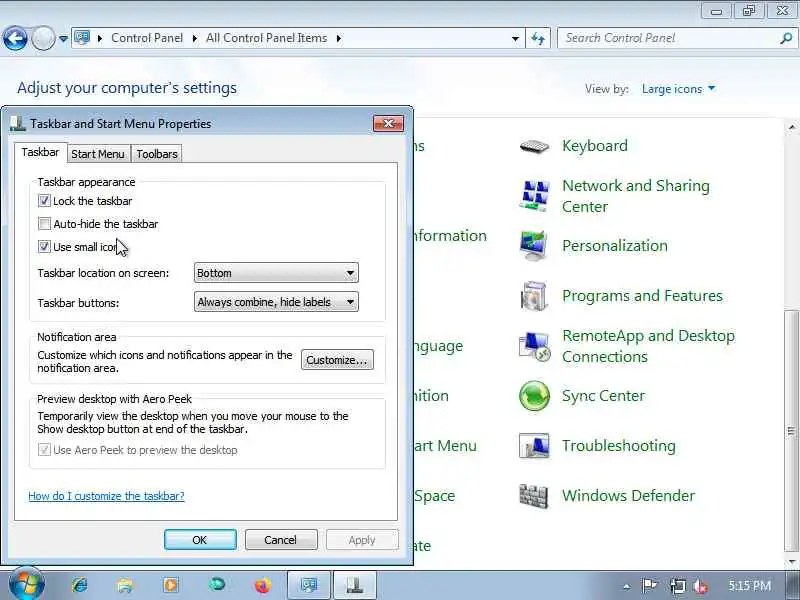Click the search magnifier icon
Viewport: 800px width, 600px height.
[x=786, y=38]
